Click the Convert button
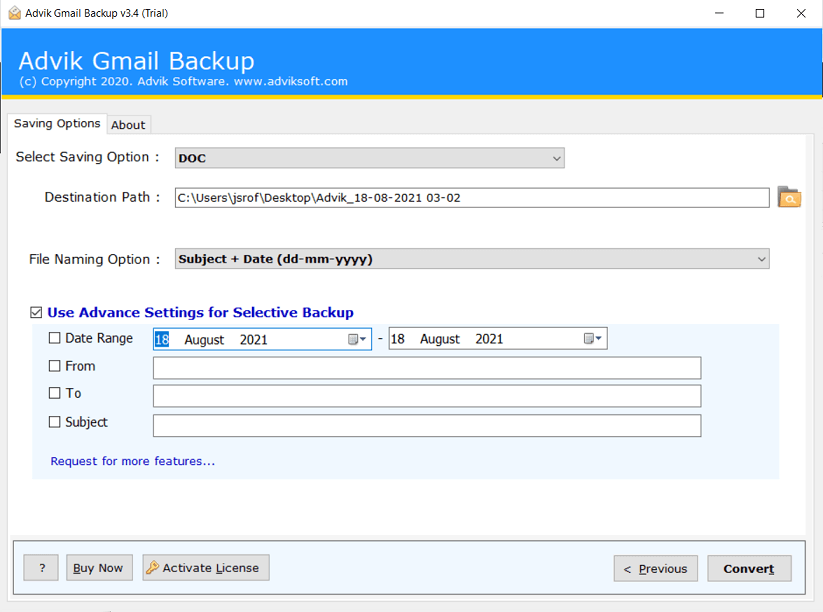Image resolution: width=823 pixels, height=612 pixels. pos(749,568)
